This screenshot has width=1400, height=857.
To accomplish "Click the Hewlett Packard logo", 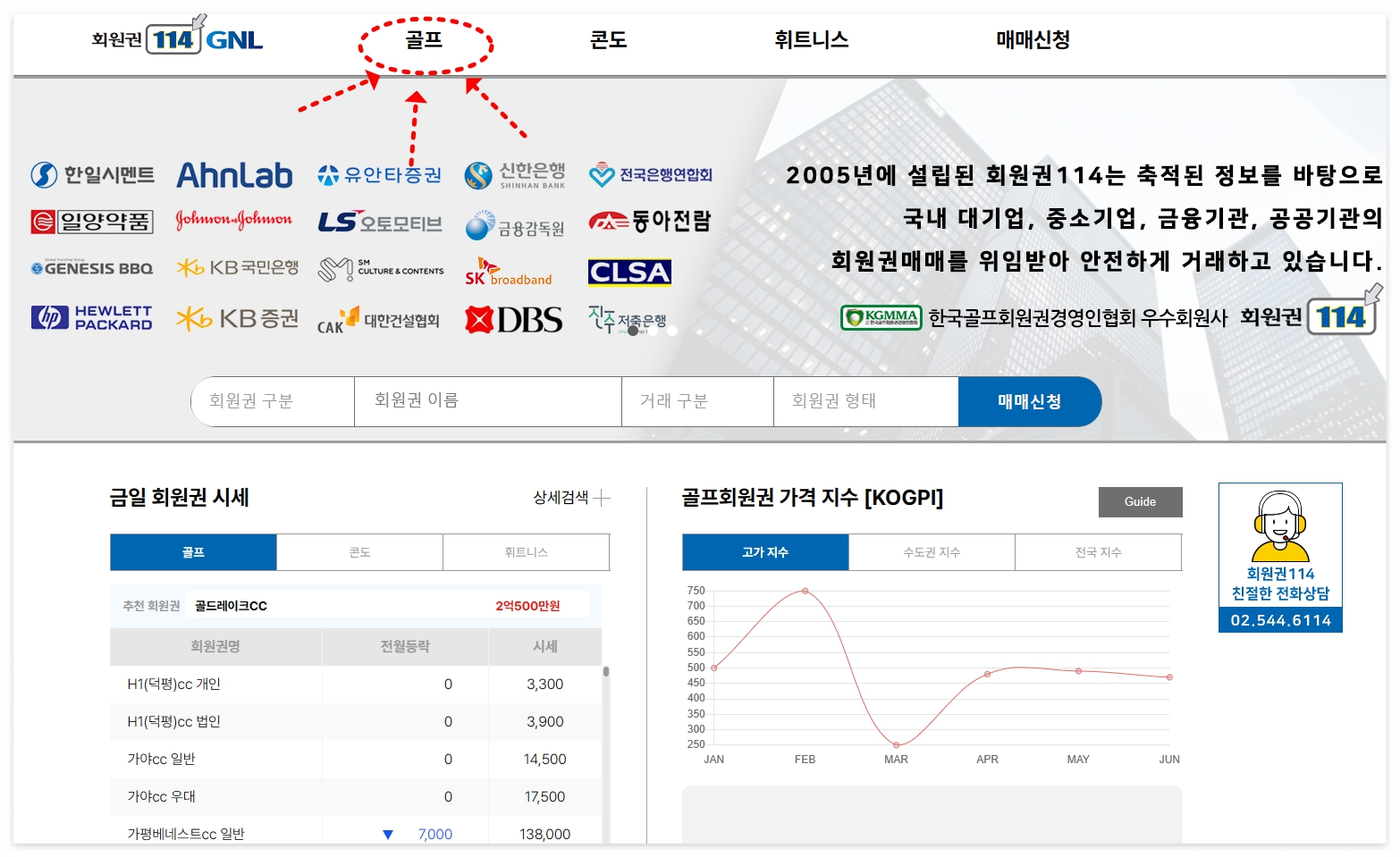I will click(92, 317).
